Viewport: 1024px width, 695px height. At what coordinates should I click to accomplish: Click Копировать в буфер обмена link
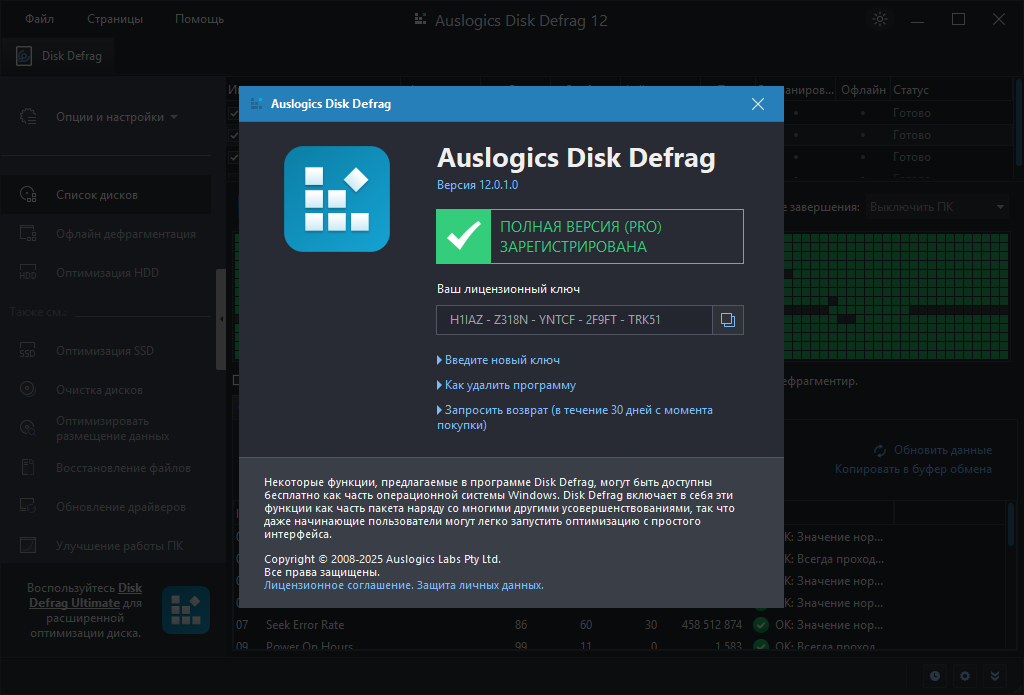click(x=913, y=469)
